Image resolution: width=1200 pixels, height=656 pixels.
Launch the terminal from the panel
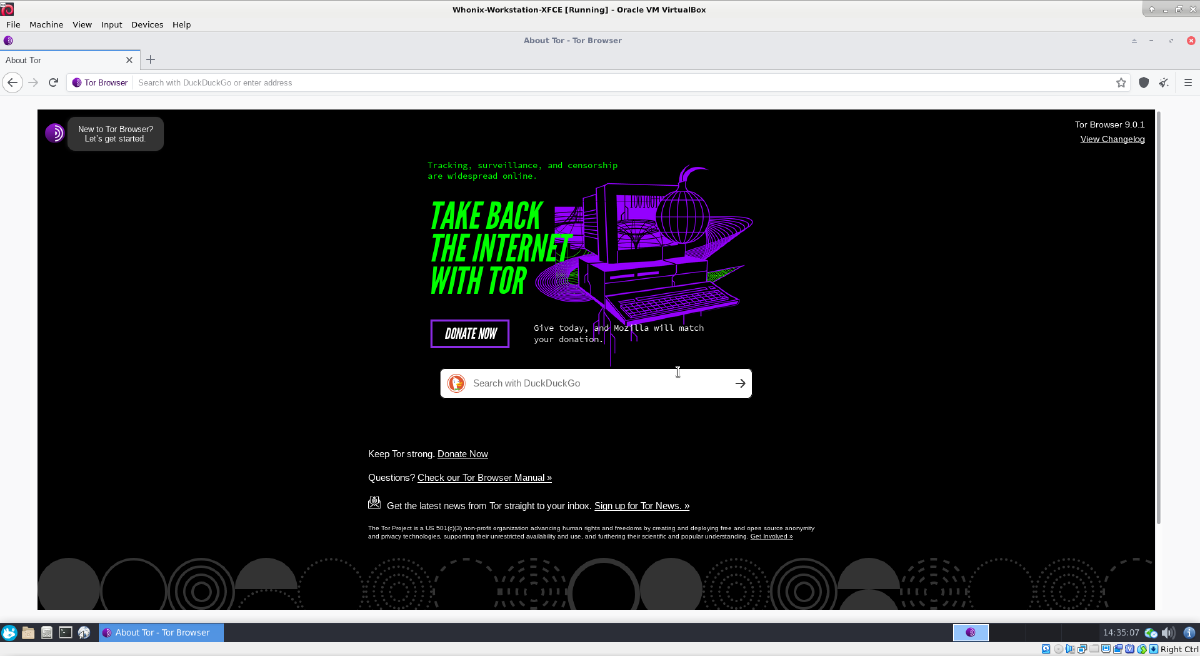click(x=65, y=632)
